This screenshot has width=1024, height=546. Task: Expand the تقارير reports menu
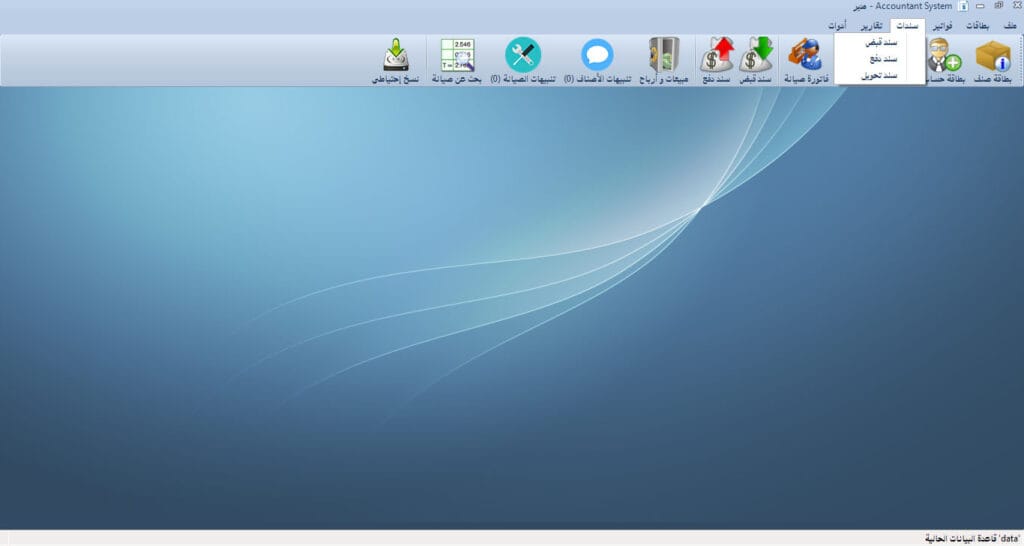[871, 25]
